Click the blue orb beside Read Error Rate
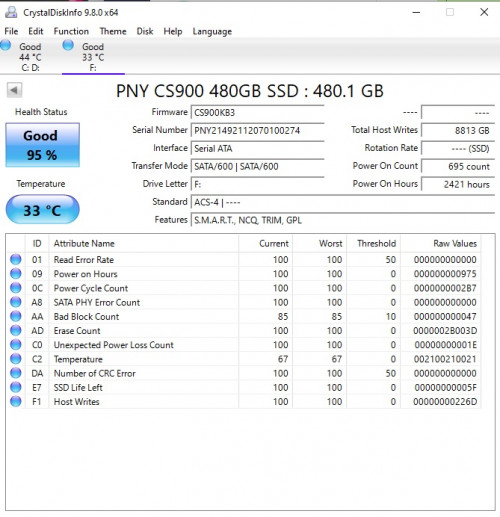The image size is (500, 517). 16,259
